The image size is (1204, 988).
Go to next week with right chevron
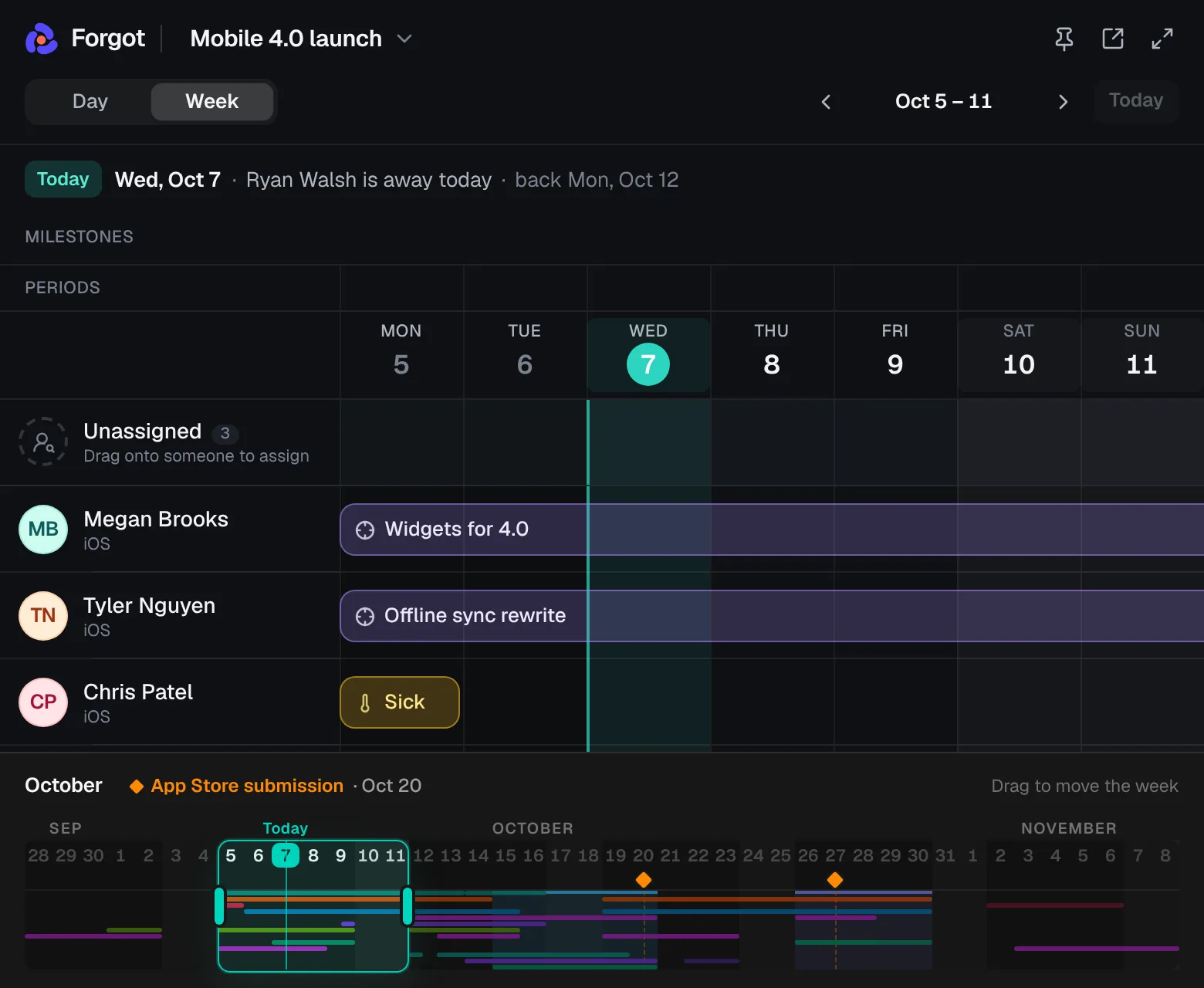1063,102
